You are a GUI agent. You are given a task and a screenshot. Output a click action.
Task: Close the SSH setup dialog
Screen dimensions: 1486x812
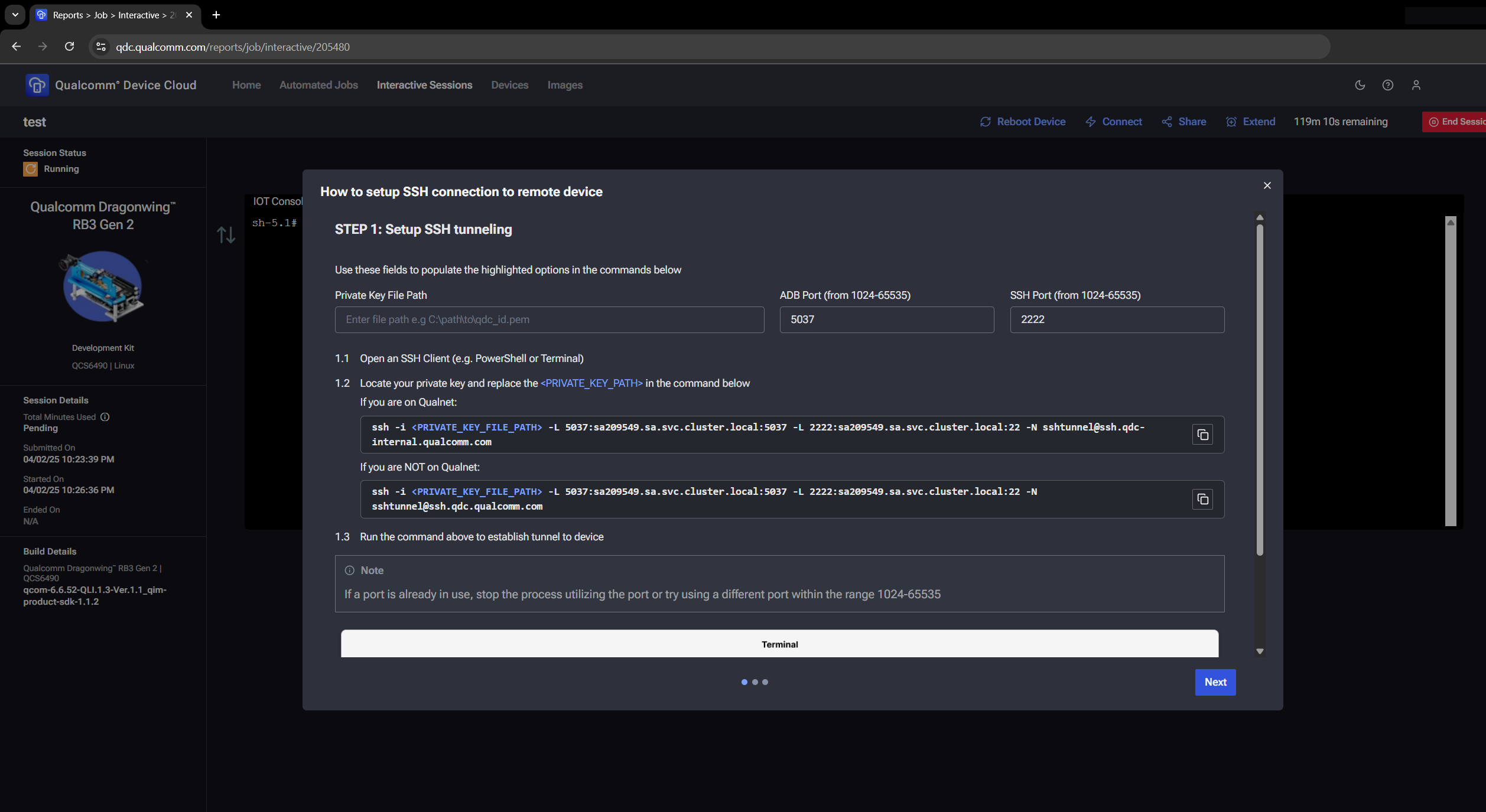[1267, 185]
